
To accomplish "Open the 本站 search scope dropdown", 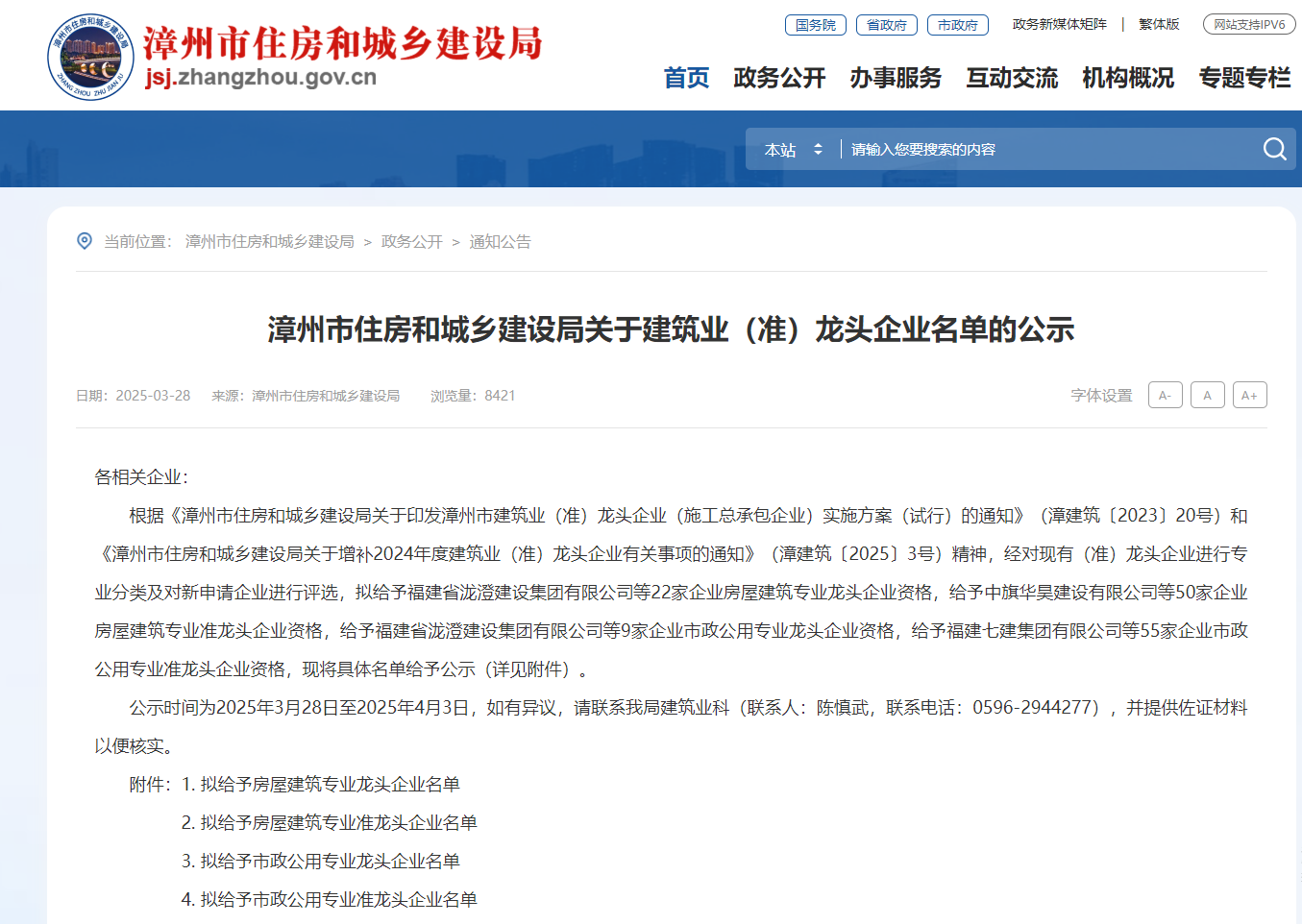I will pyautogui.click(x=794, y=150).
